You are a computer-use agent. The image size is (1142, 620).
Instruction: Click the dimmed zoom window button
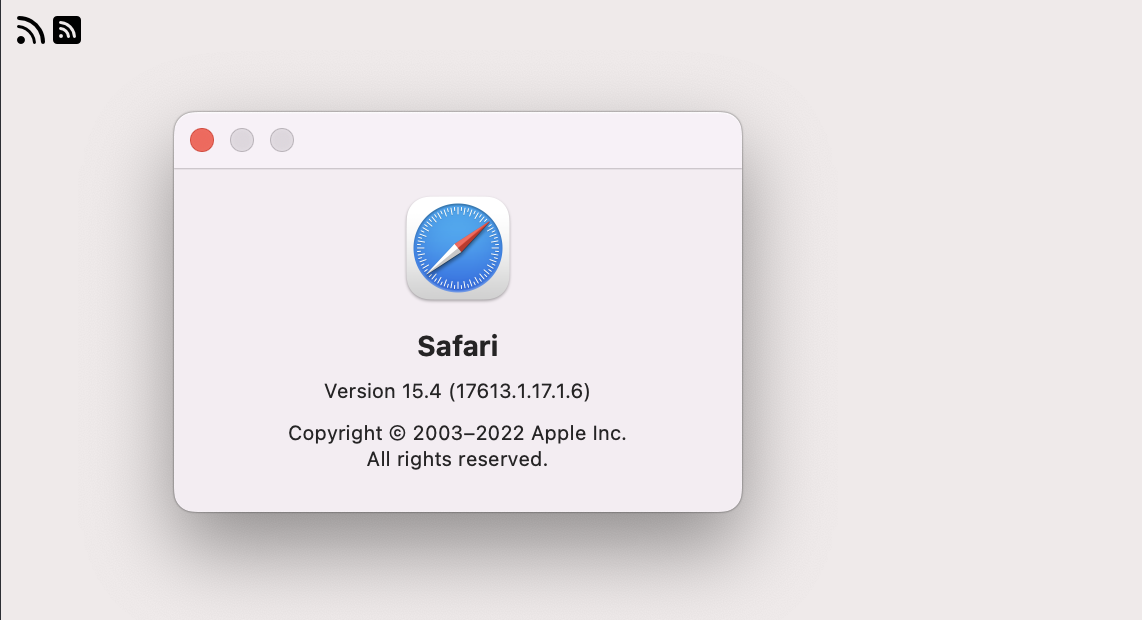click(282, 140)
